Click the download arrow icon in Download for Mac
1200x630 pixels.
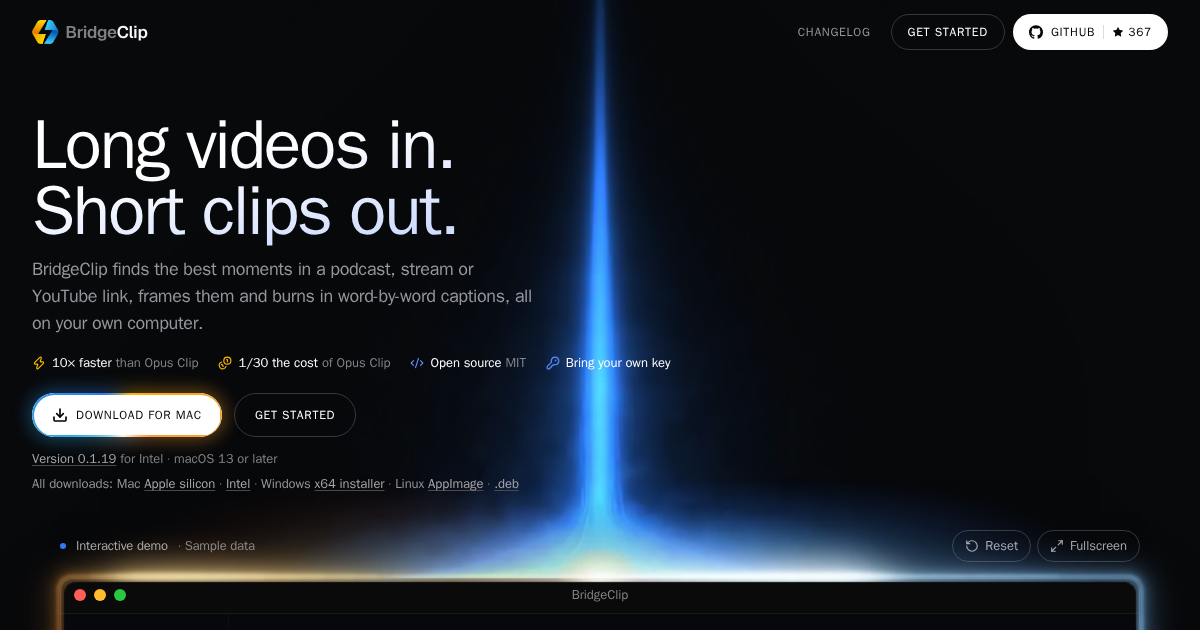(60, 415)
